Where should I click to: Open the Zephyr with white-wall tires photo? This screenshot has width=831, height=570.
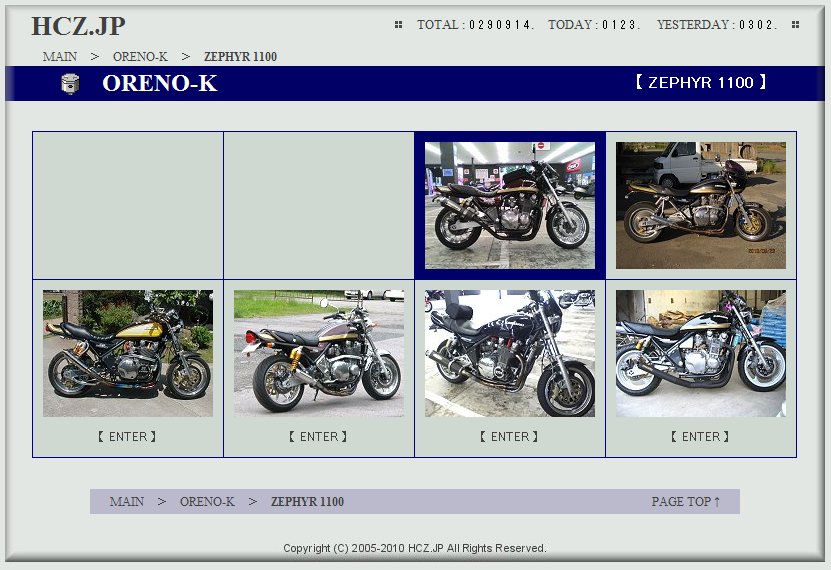701,353
